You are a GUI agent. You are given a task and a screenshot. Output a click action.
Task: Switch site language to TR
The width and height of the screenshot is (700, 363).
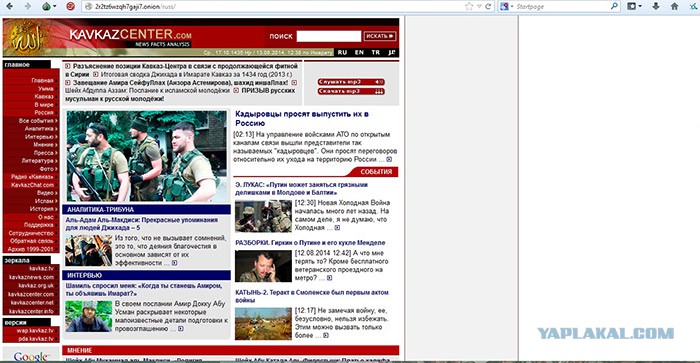click(376, 52)
